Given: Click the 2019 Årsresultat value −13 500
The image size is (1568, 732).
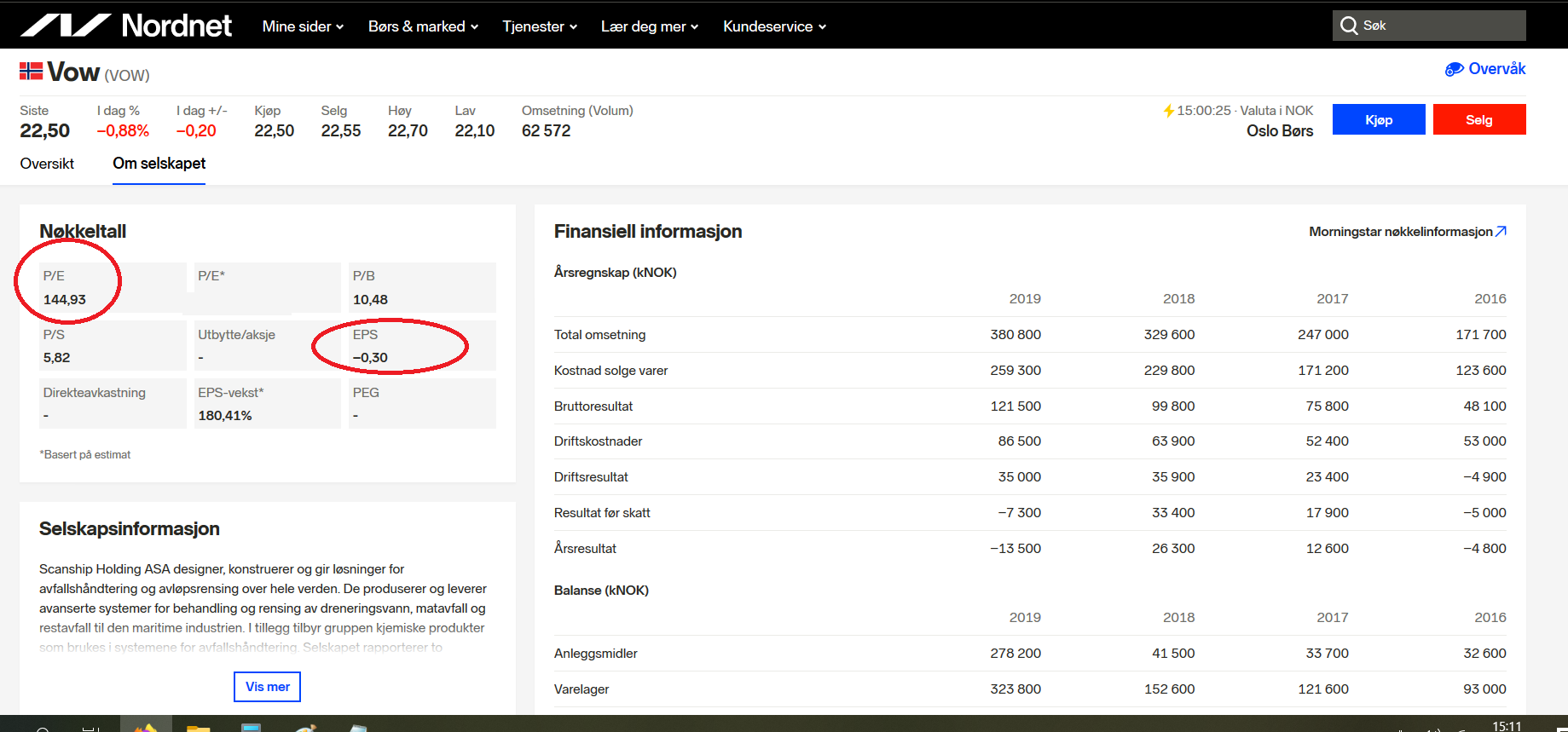Looking at the screenshot, I should click(1015, 549).
